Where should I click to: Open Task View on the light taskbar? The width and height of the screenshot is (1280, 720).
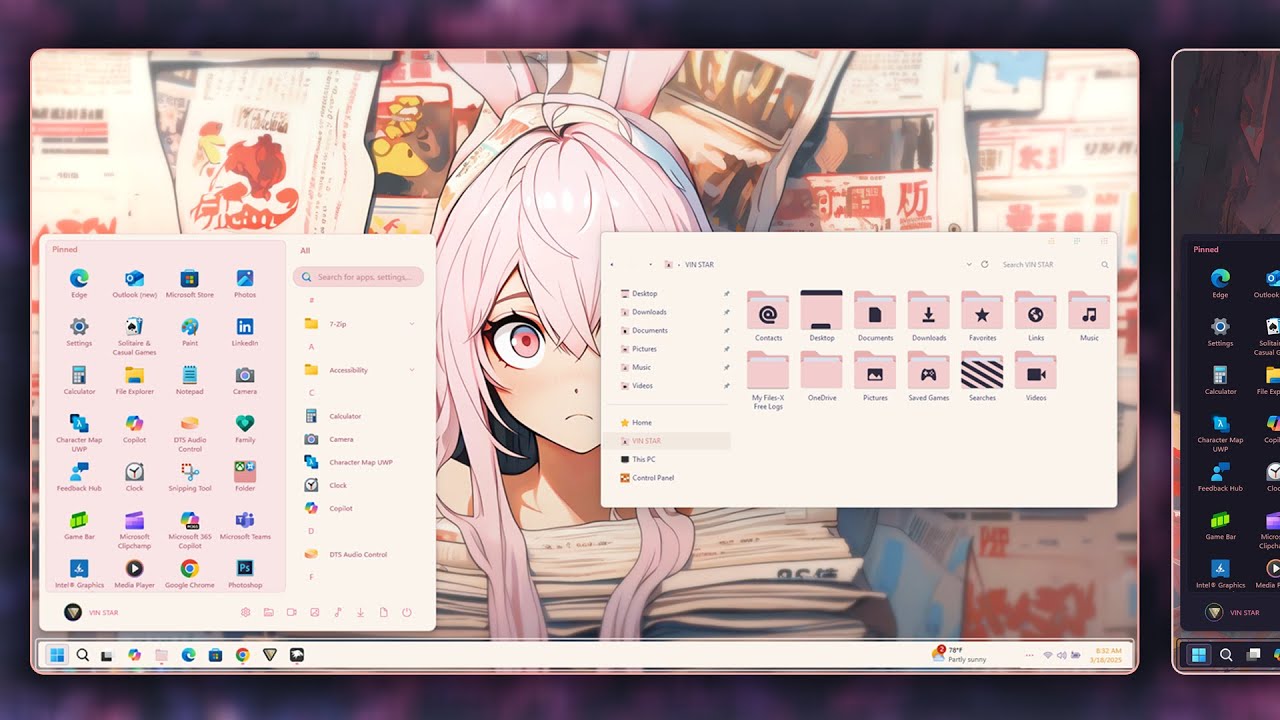click(x=106, y=655)
